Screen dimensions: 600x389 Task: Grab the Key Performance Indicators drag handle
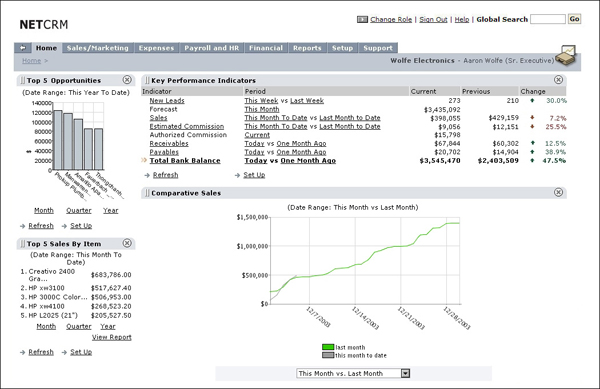147,80
